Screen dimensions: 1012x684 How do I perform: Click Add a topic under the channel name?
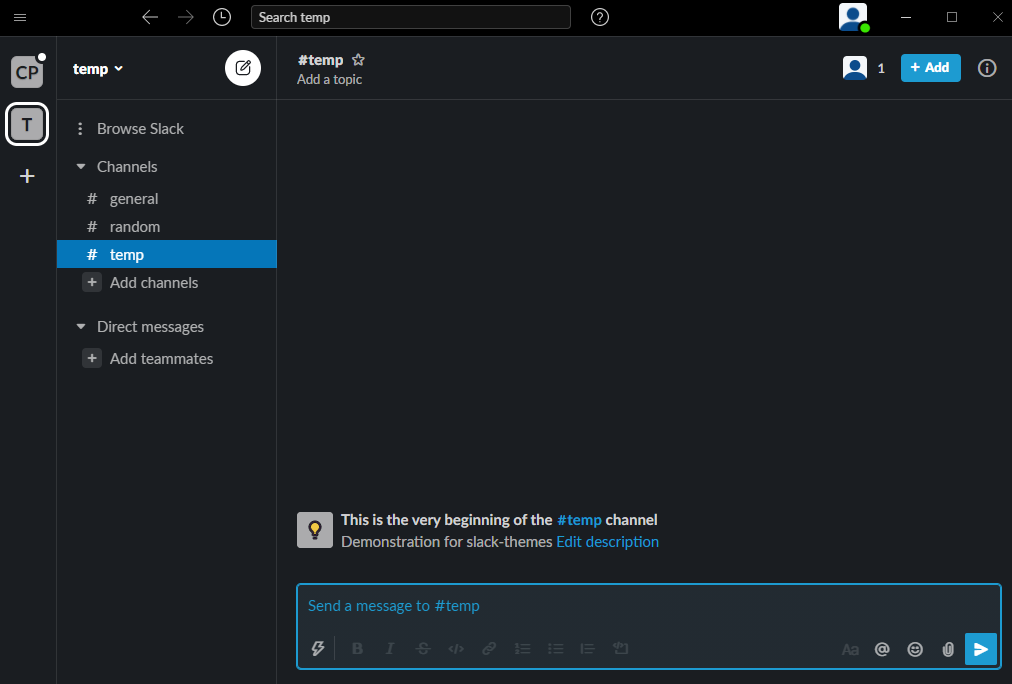click(x=329, y=79)
